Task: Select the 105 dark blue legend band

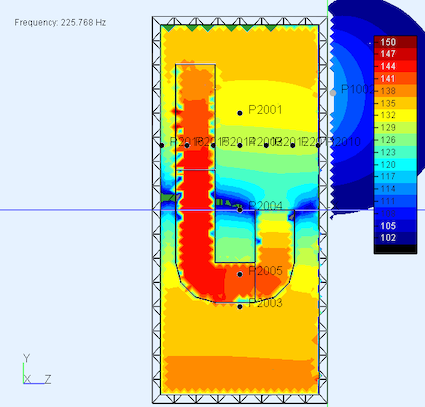Action: (396, 226)
